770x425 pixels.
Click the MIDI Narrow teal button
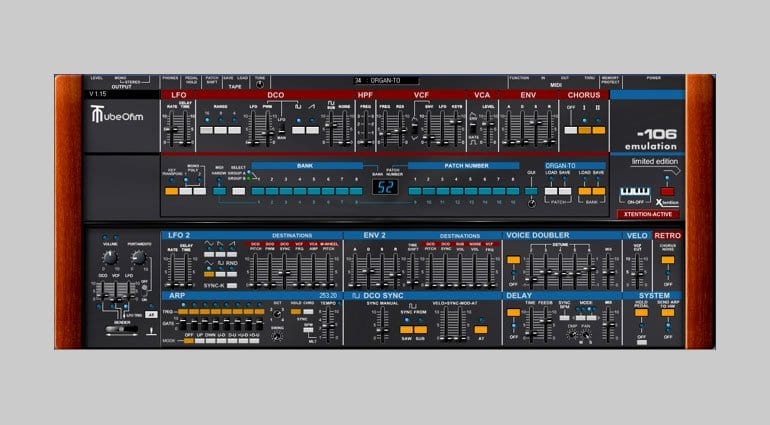tap(220, 191)
